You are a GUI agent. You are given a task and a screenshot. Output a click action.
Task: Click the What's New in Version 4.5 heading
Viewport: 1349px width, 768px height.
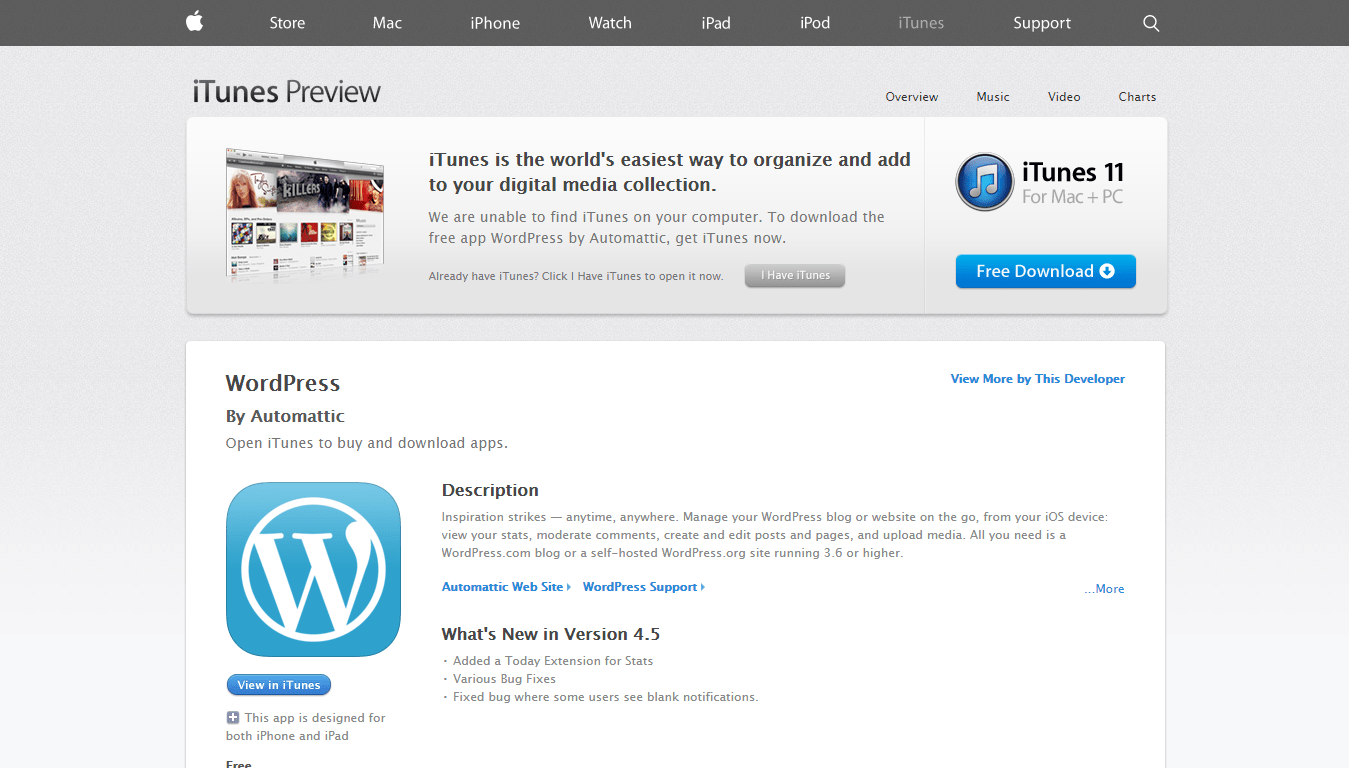[x=551, y=634]
